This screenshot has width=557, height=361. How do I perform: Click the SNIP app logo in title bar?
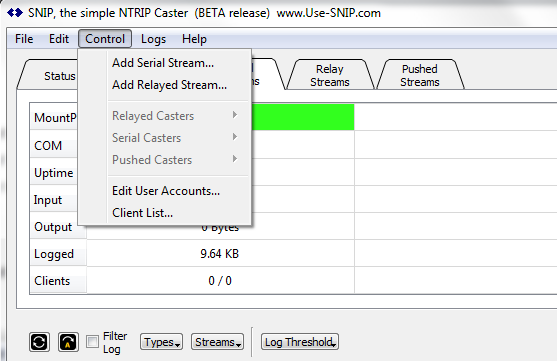tap(15, 13)
